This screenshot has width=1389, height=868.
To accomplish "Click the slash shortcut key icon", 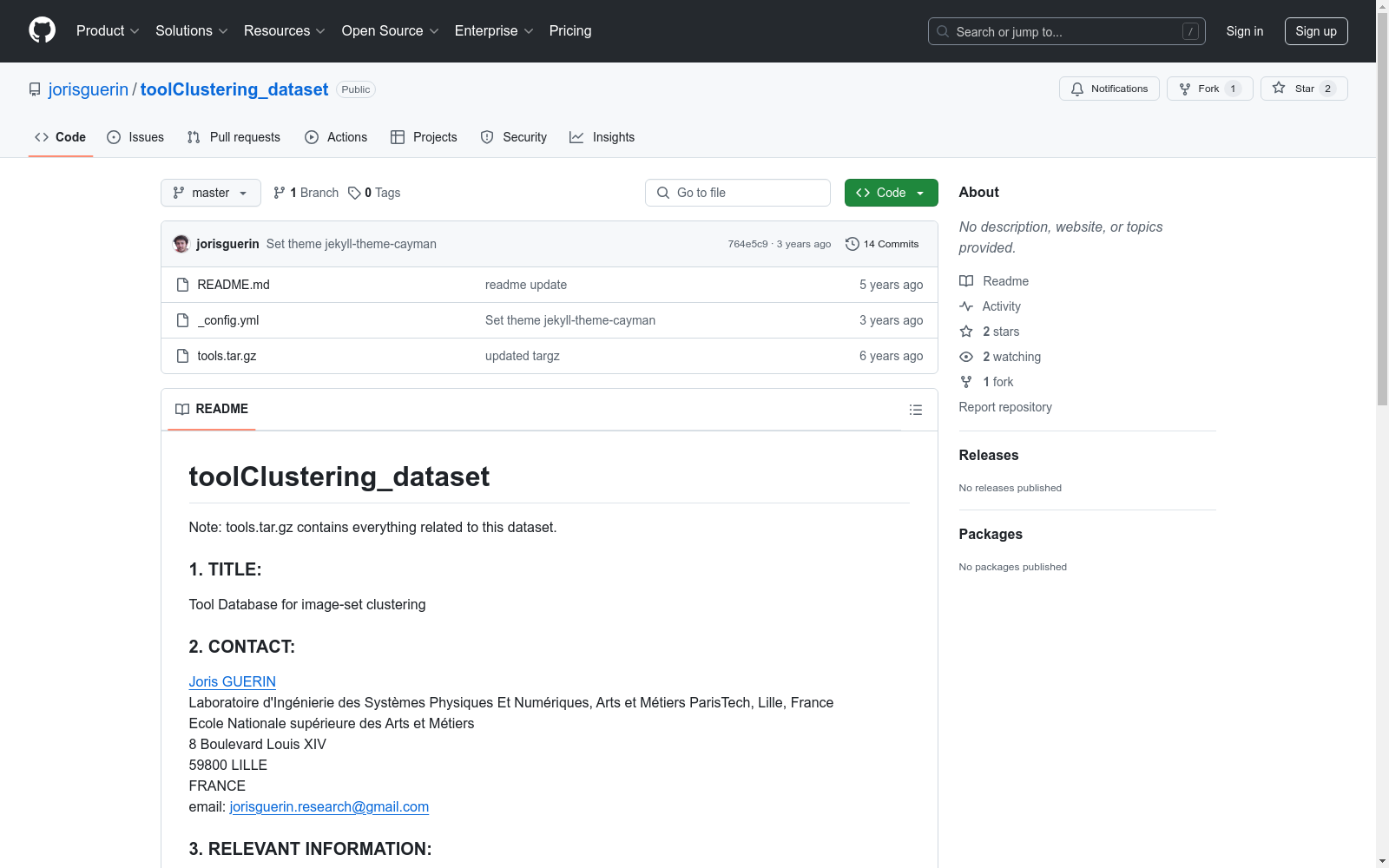I will tap(1191, 31).
